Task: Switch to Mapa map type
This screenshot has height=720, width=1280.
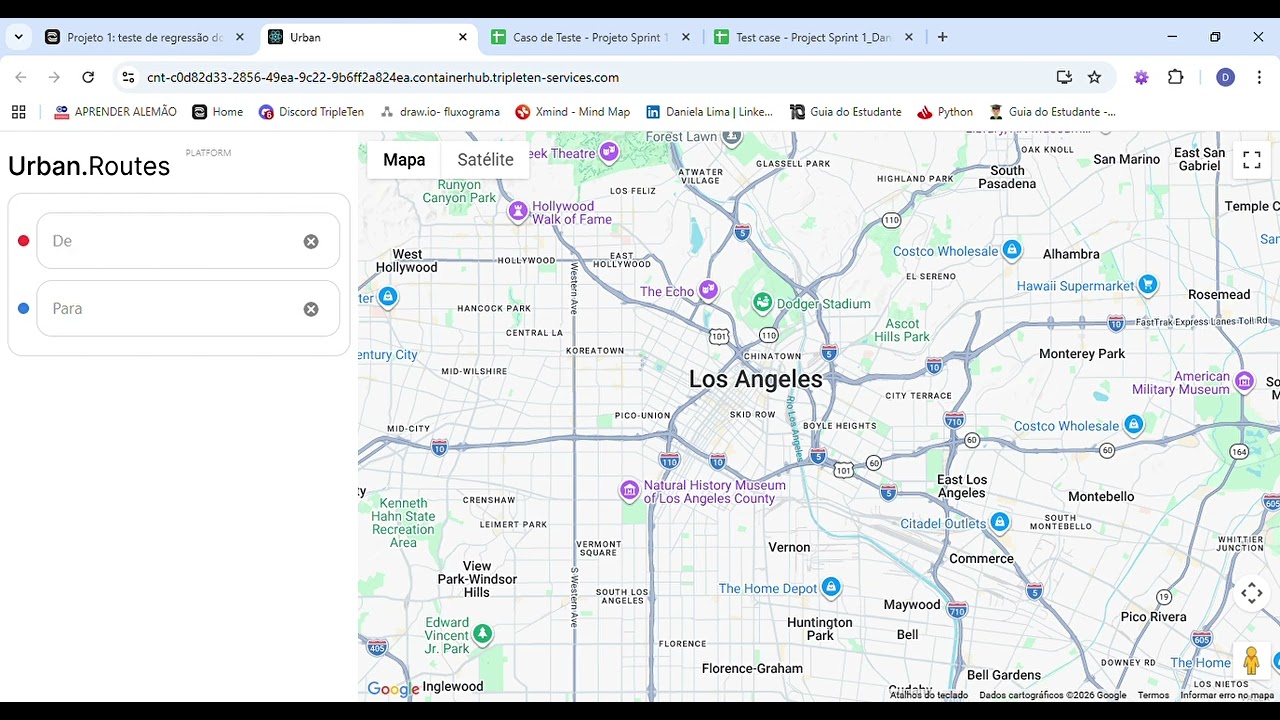Action: click(404, 160)
